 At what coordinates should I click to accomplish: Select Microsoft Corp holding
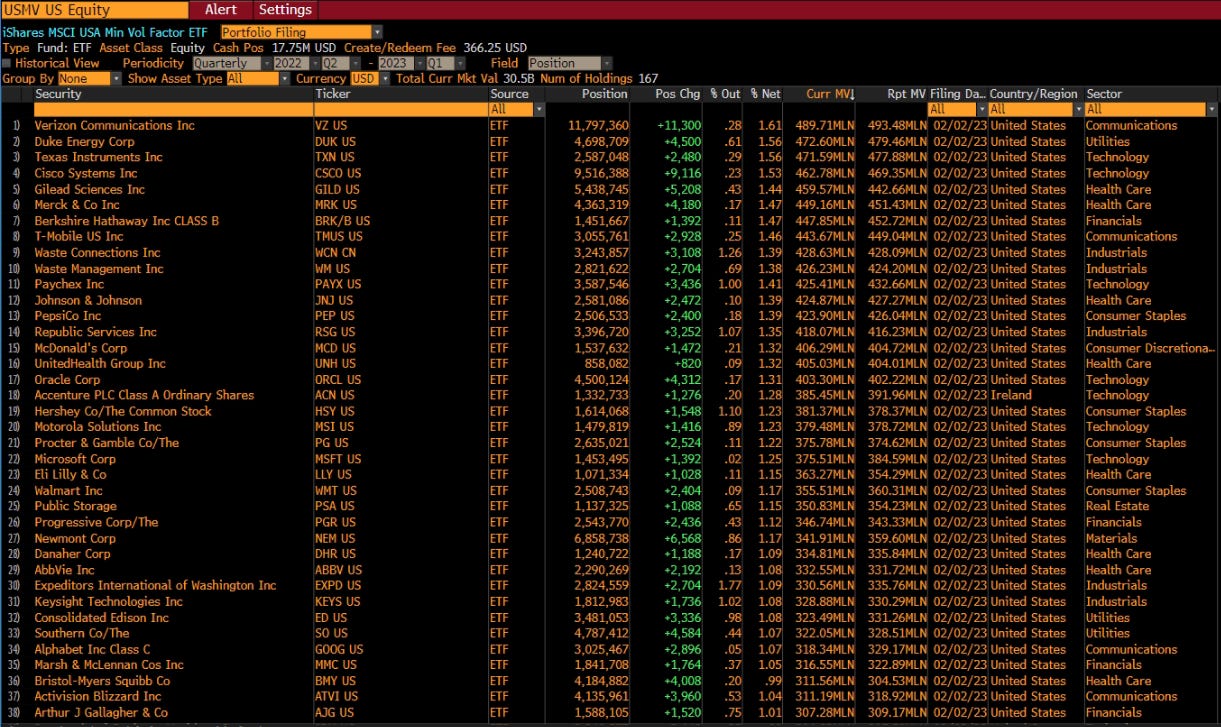click(x=75, y=459)
